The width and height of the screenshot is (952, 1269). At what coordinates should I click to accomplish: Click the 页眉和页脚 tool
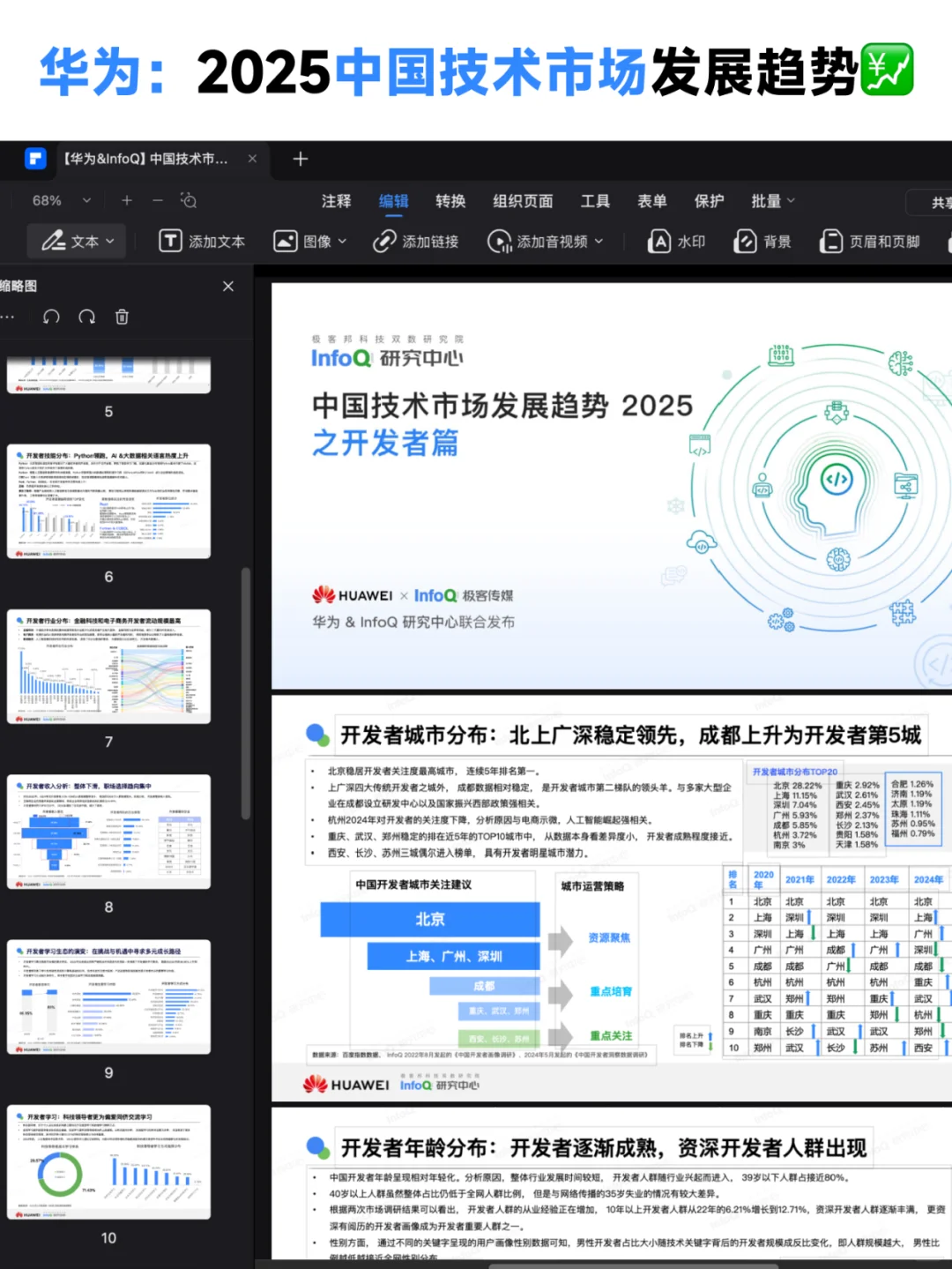870,241
